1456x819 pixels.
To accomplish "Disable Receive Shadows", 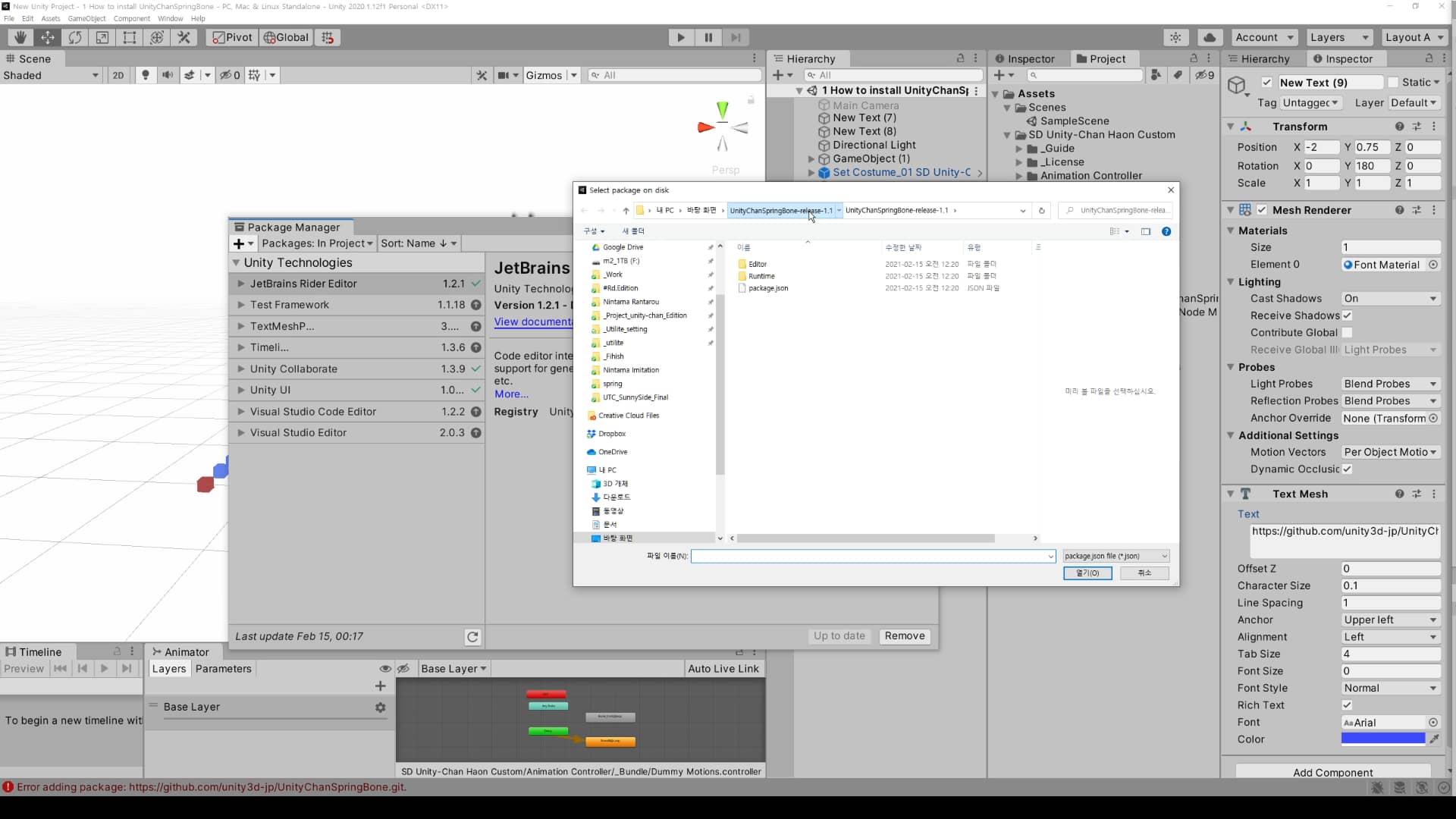I will [1348, 315].
